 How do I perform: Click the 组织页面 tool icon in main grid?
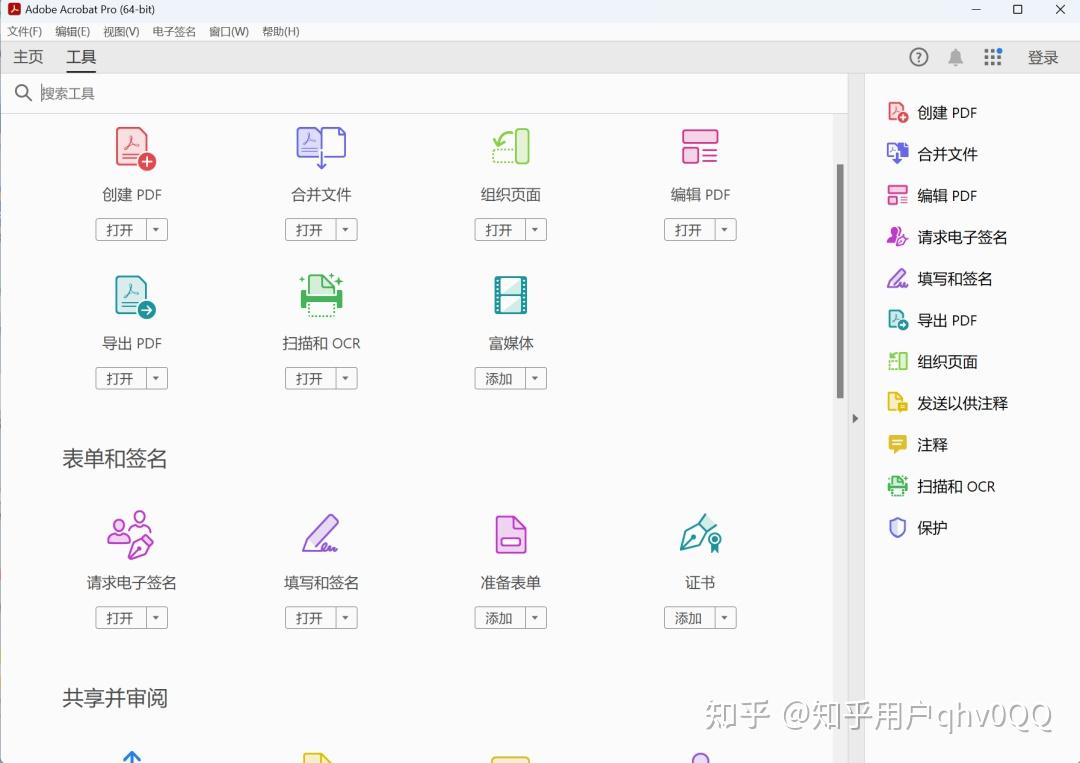tap(510, 147)
